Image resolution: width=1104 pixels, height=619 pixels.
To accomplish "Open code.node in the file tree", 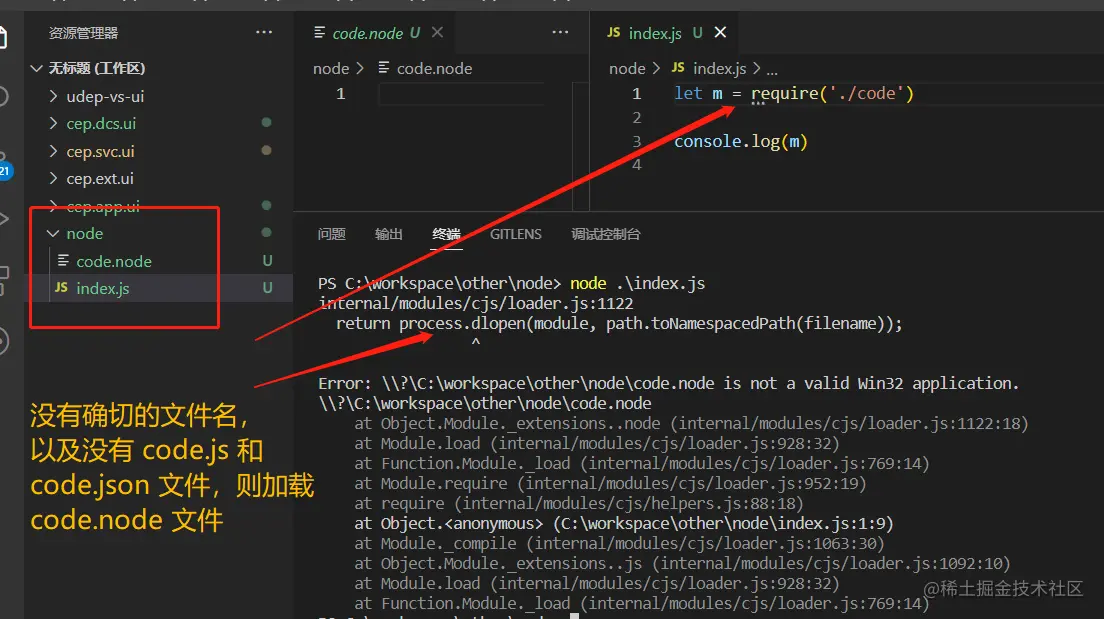I will pyautogui.click(x=114, y=261).
